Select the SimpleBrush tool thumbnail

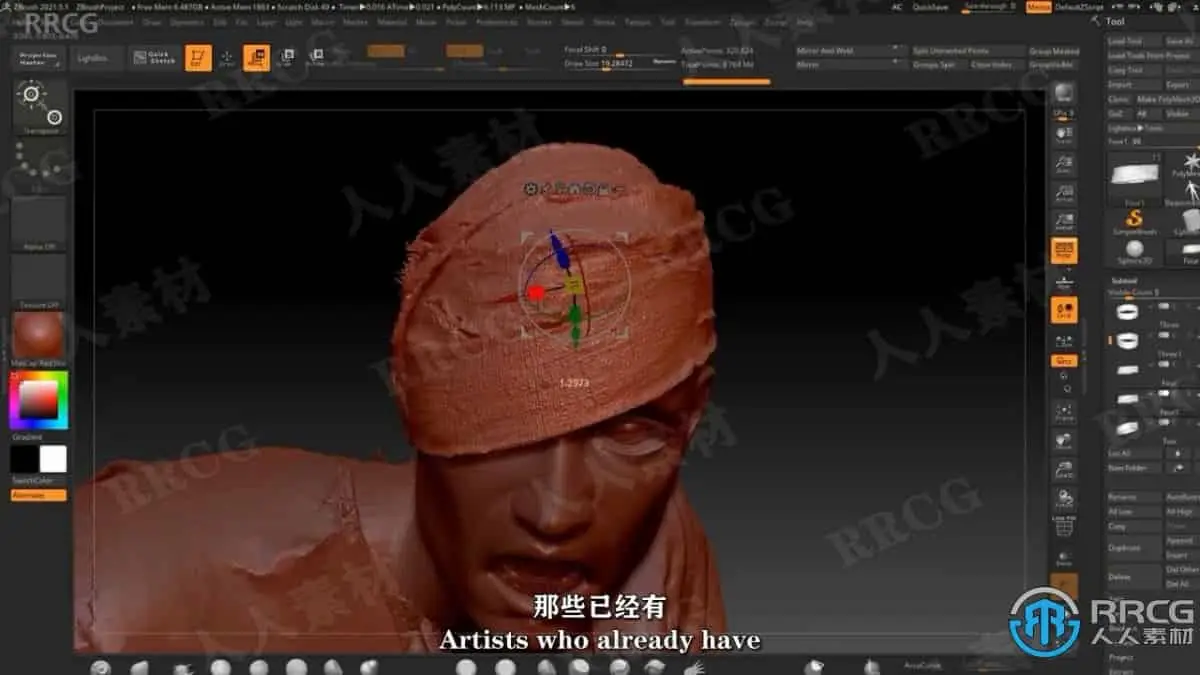pos(1134,221)
